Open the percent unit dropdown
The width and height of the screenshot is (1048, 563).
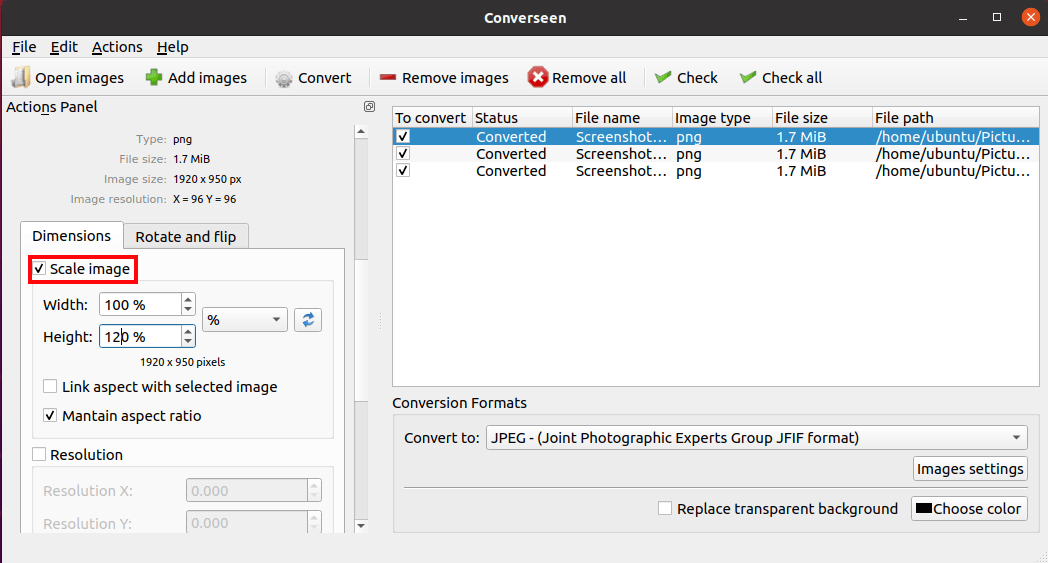[245, 320]
